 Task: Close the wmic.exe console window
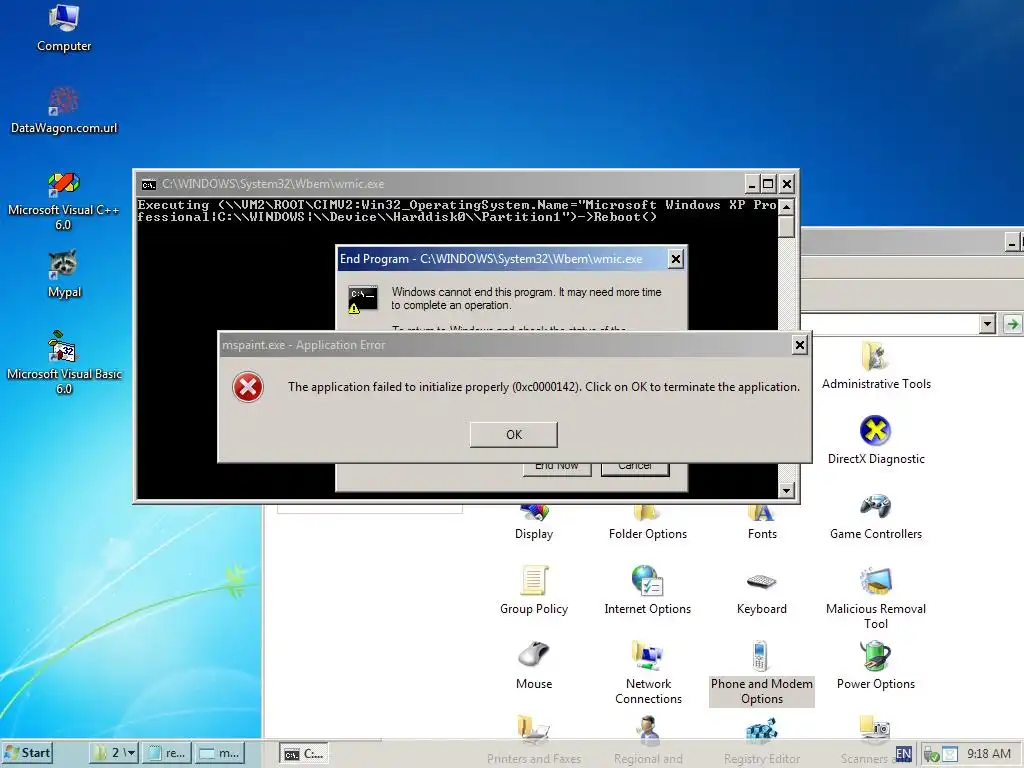pos(787,184)
